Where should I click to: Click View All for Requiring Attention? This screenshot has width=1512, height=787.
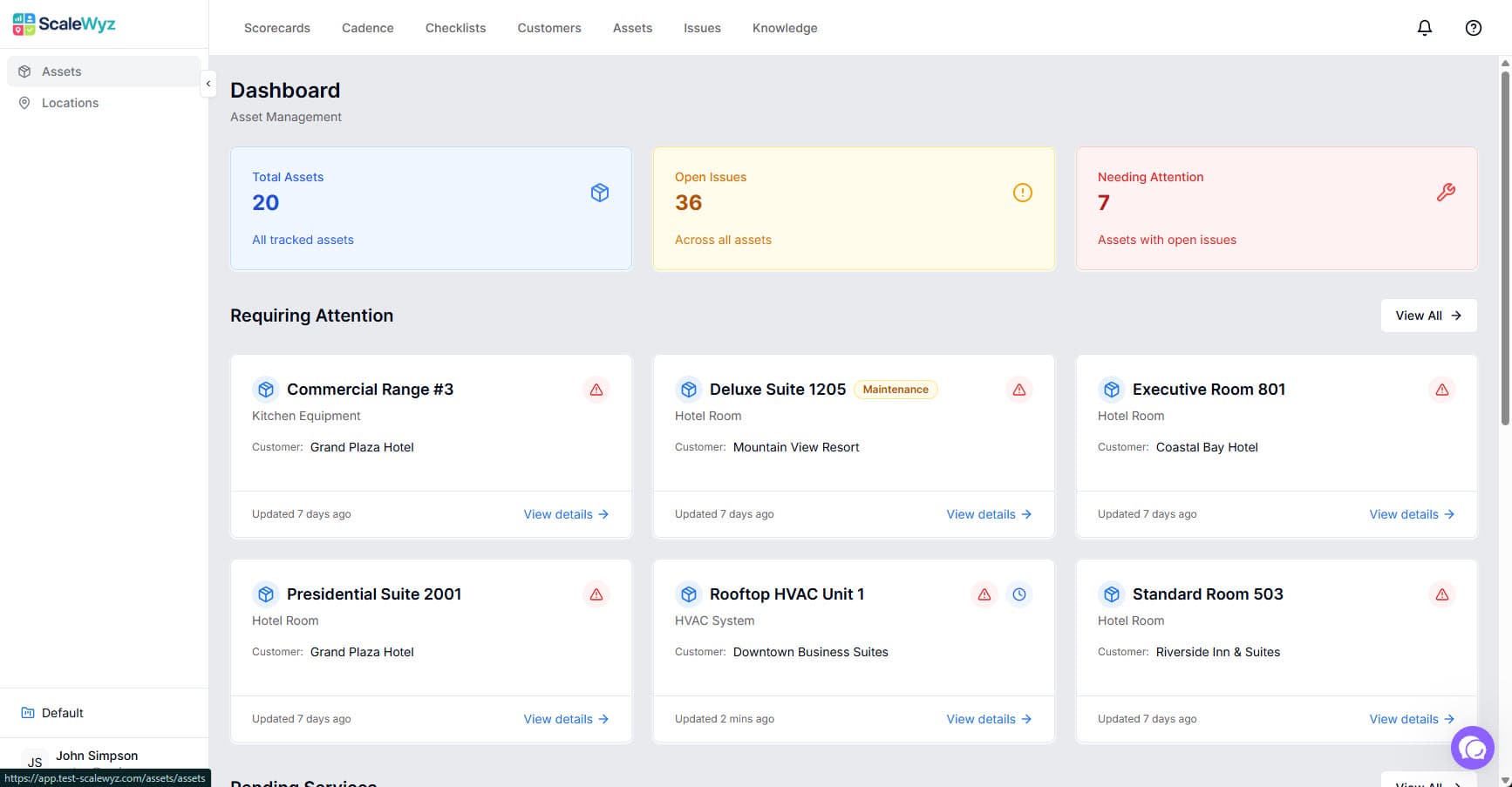pos(1427,315)
